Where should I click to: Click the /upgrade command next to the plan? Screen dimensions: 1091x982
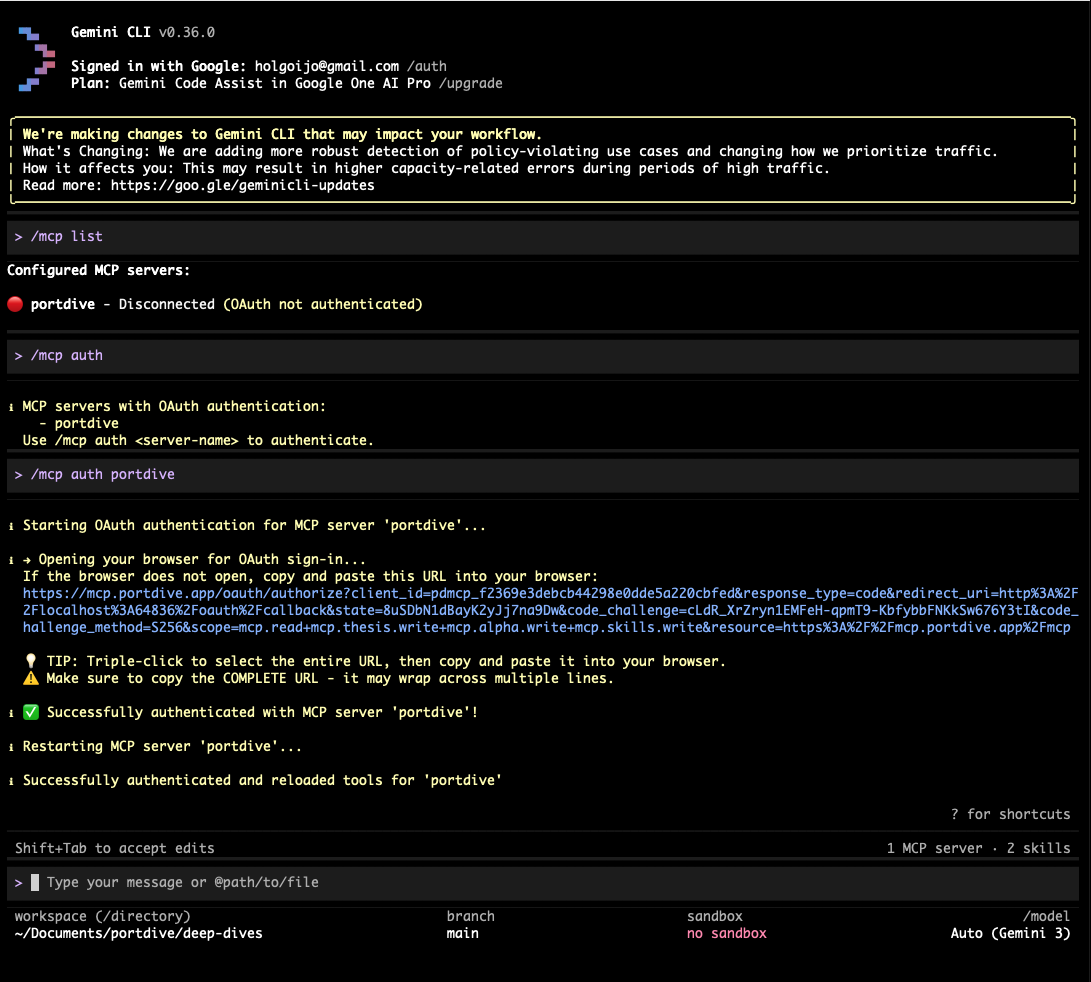(x=470, y=84)
